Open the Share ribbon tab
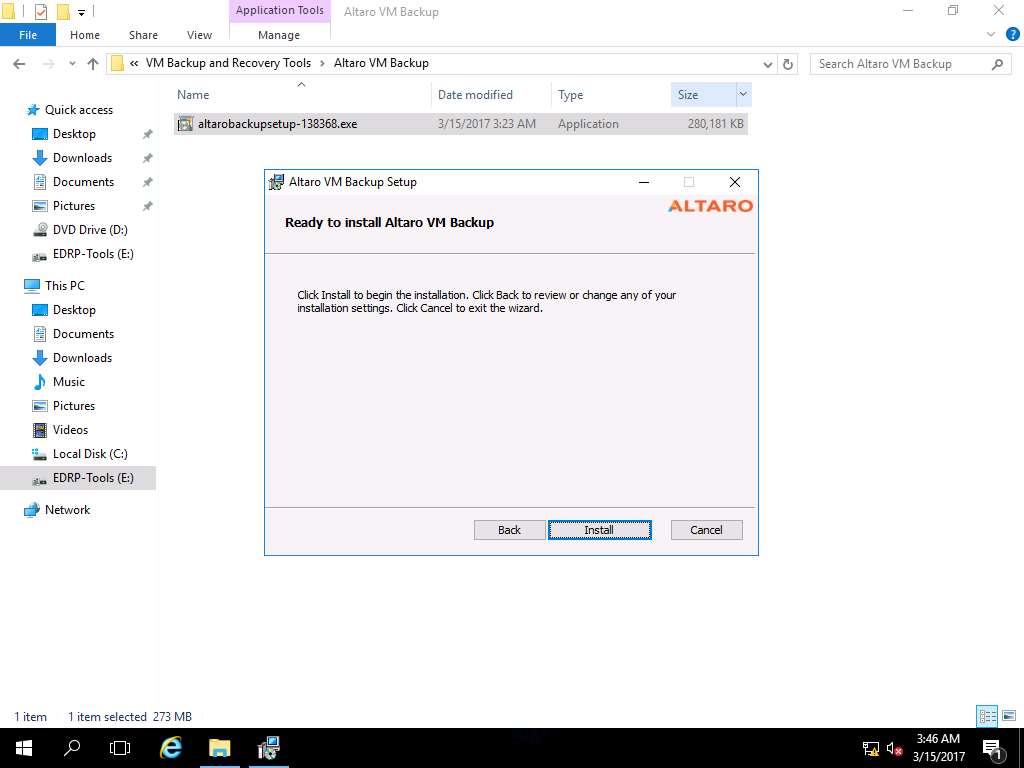 pyautogui.click(x=143, y=35)
